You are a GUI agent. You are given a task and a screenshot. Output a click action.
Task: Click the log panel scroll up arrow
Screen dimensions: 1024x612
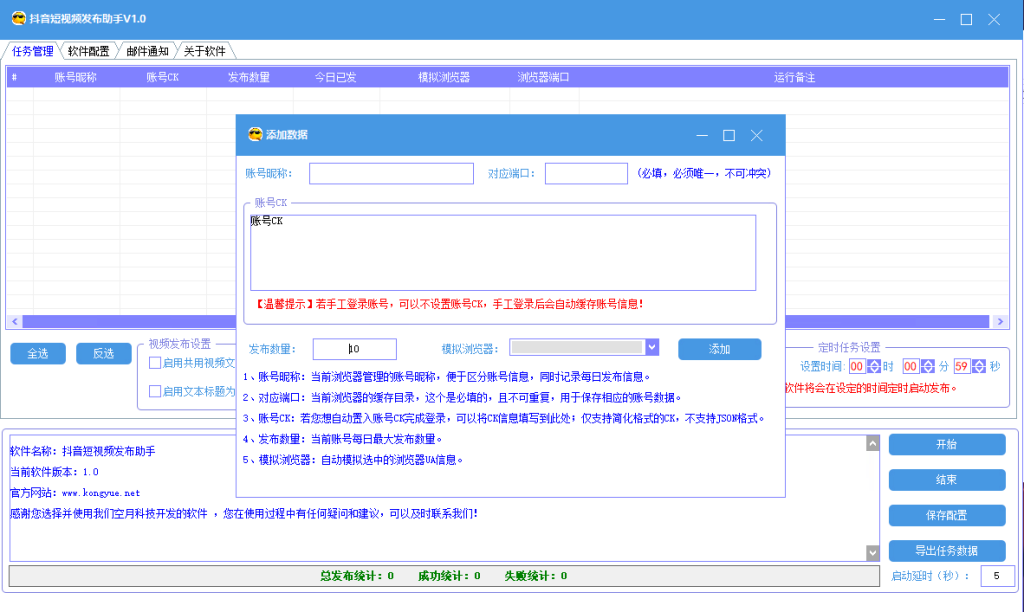click(x=872, y=443)
